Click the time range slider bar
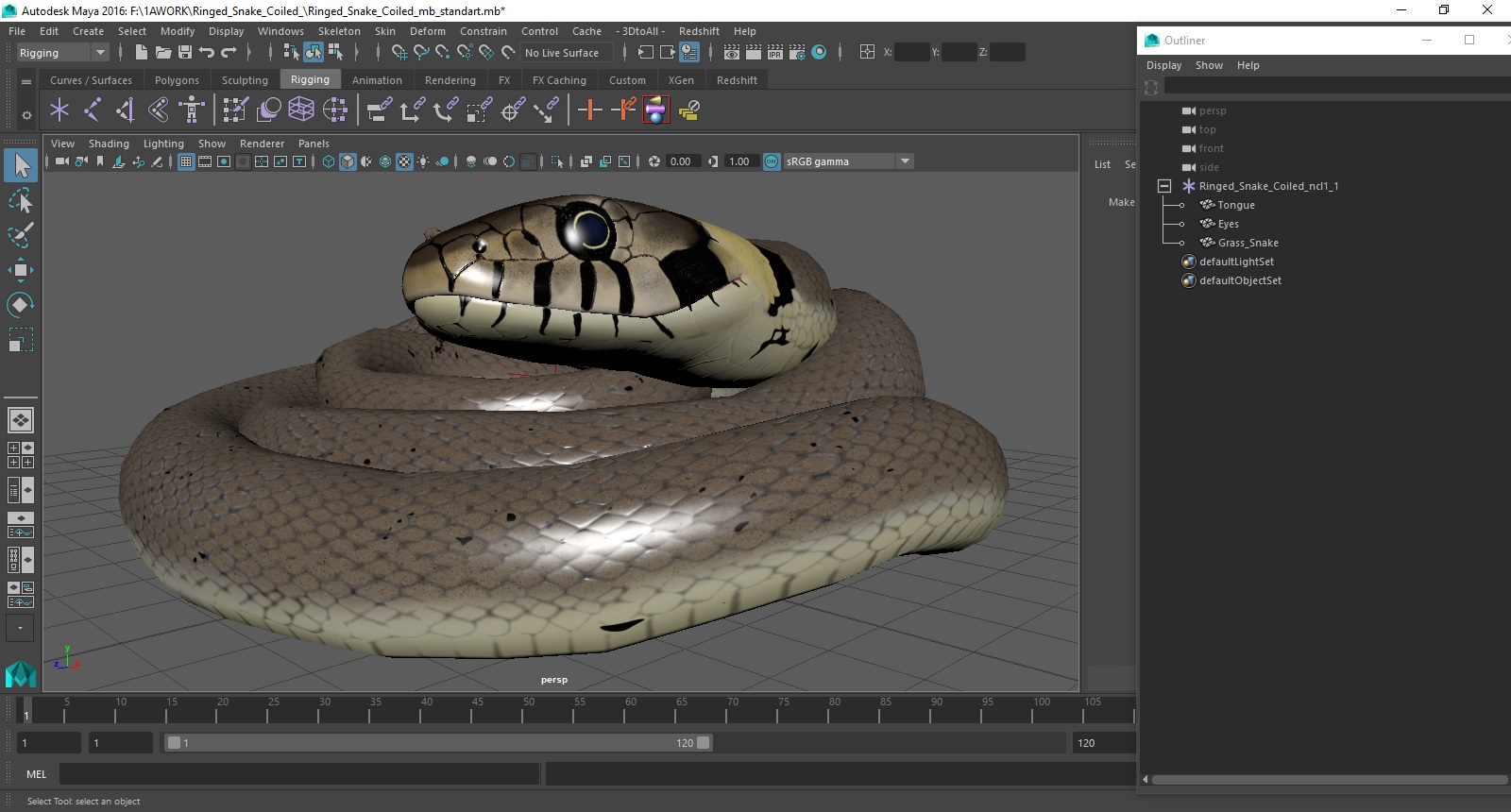This screenshot has height=812, width=1511. click(x=439, y=743)
